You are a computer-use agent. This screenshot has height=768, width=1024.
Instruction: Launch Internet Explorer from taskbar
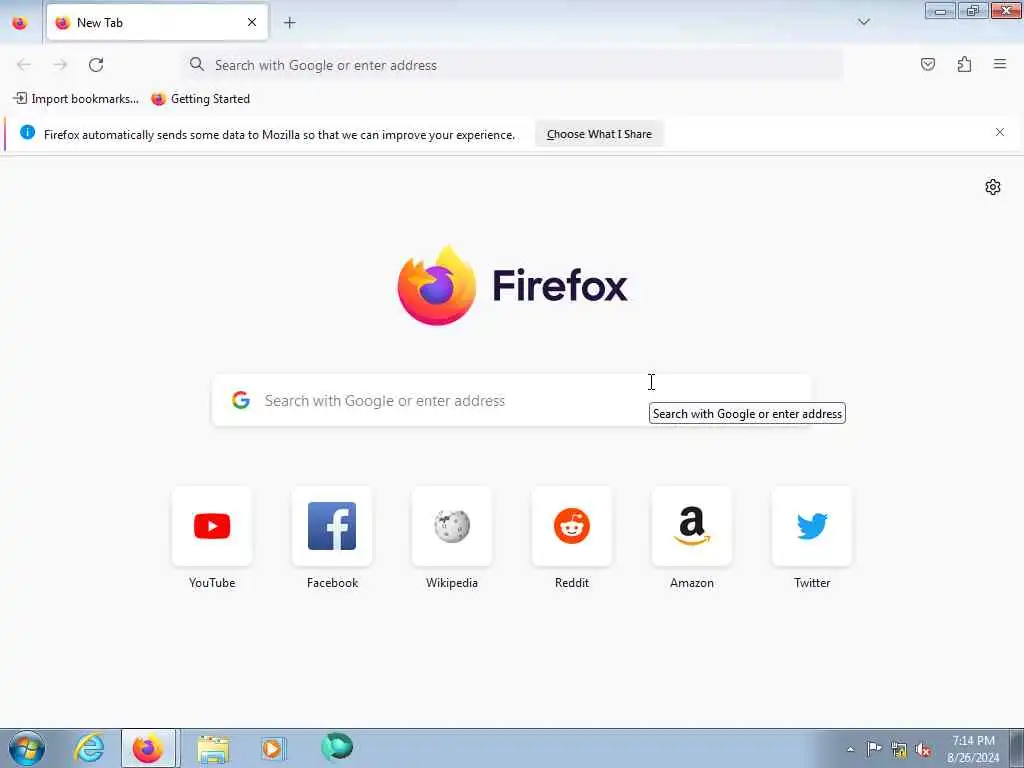coord(89,748)
